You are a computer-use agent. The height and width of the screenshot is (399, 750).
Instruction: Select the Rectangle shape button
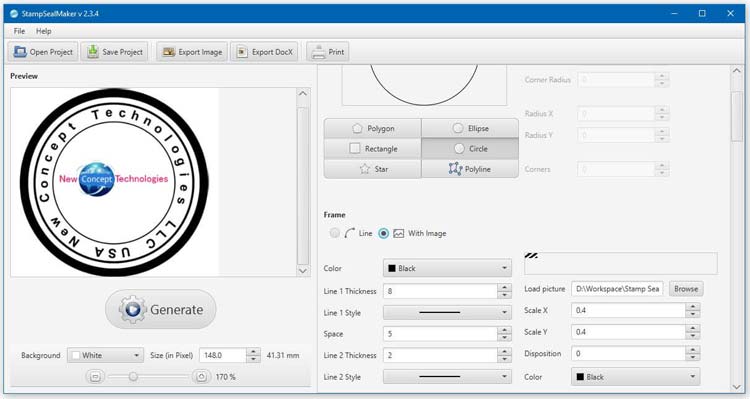(x=373, y=149)
